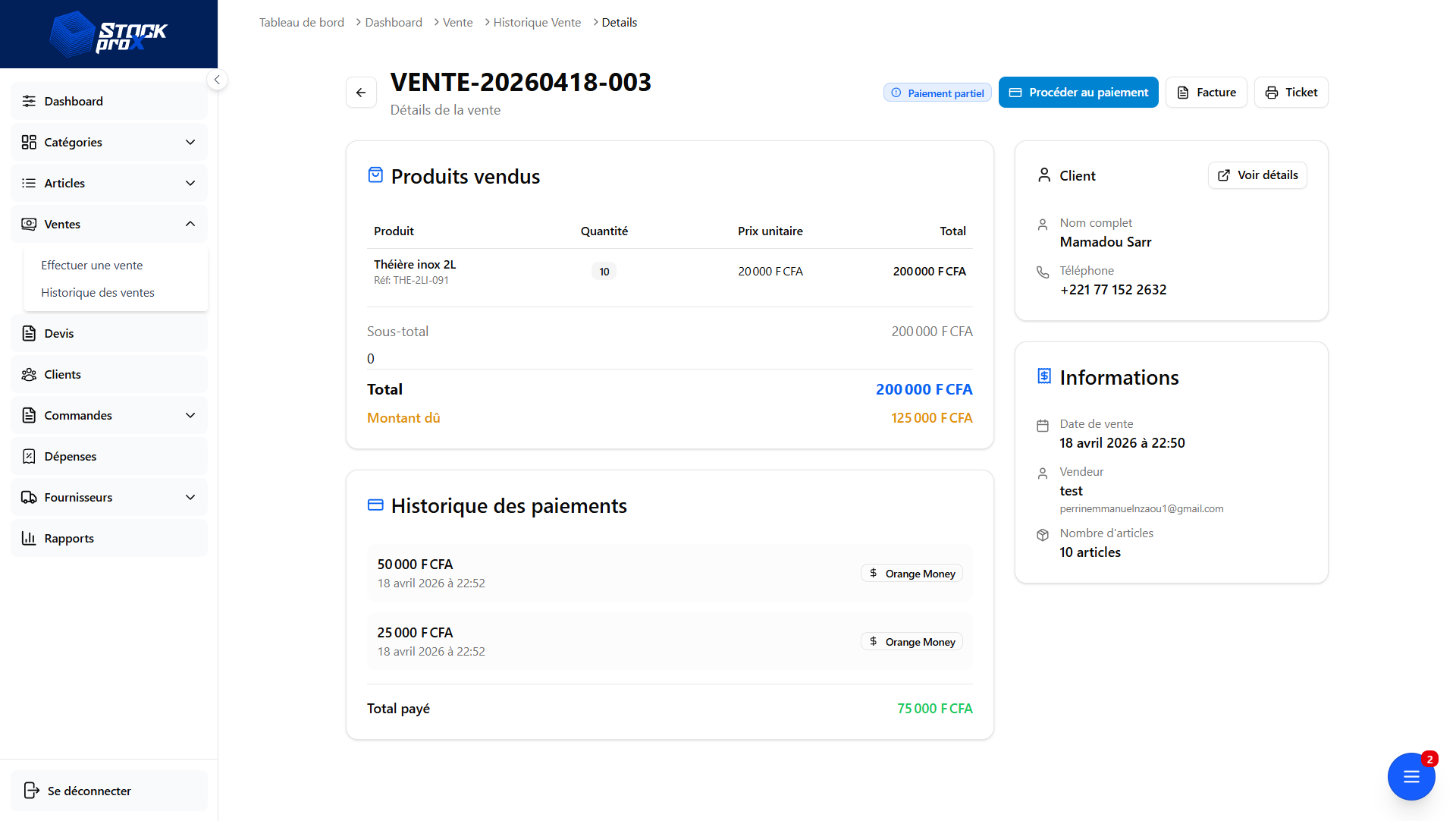Click the Nombre d'articles box icon

[x=1043, y=535]
